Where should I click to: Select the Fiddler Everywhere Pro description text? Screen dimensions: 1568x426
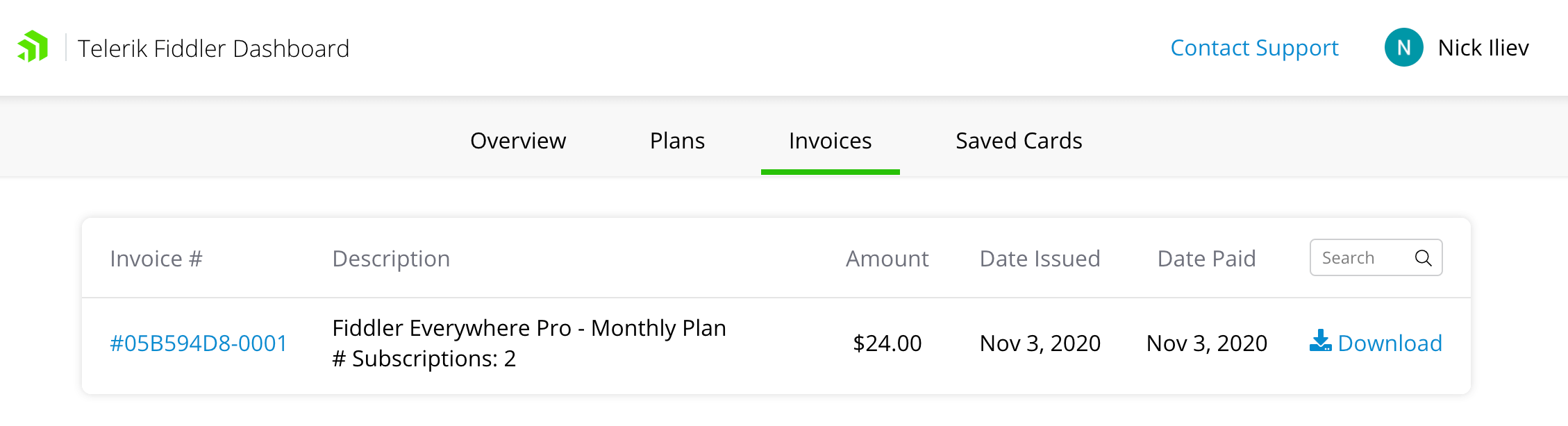[x=529, y=343]
